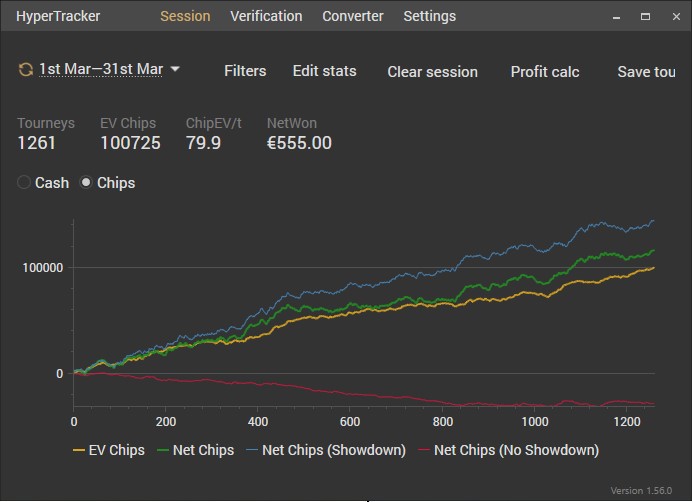The height and width of the screenshot is (502, 692).
Task: Click the Save tou button
Action: [x=647, y=71]
